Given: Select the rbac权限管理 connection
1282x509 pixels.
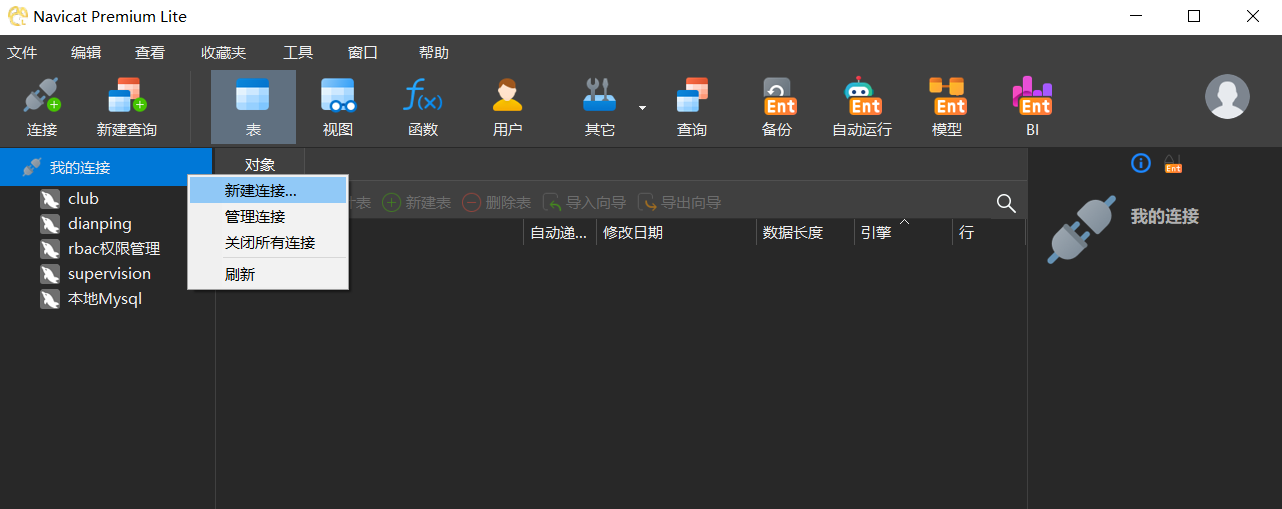Looking at the screenshot, I should point(114,249).
